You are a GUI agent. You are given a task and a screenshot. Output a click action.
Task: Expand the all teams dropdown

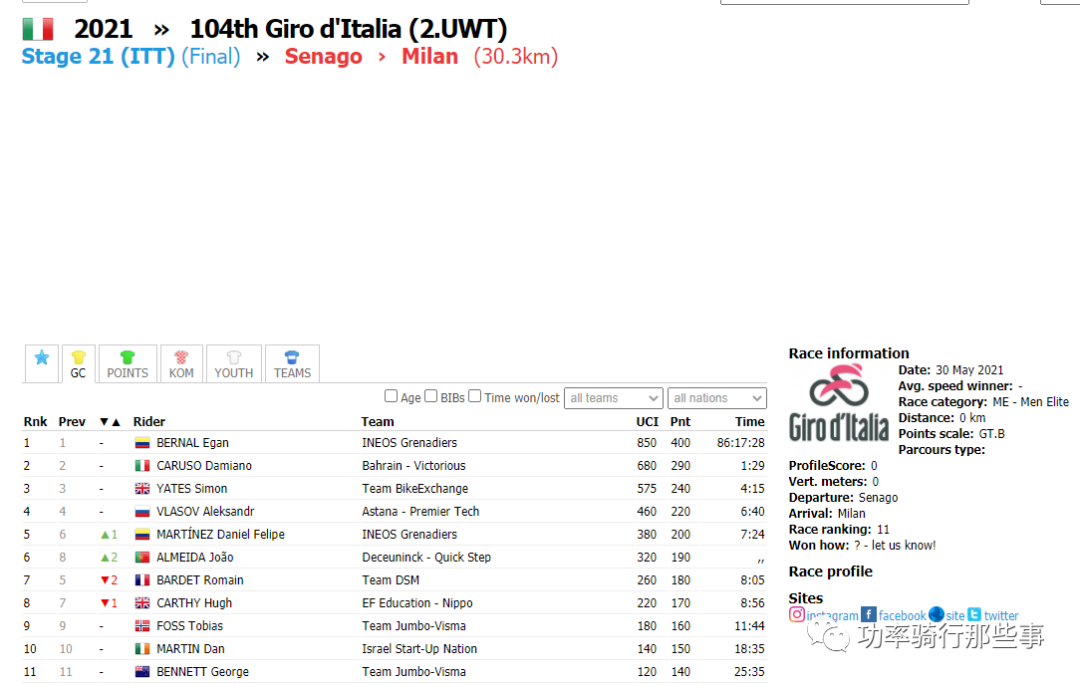pyautogui.click(x=613, y=398)
